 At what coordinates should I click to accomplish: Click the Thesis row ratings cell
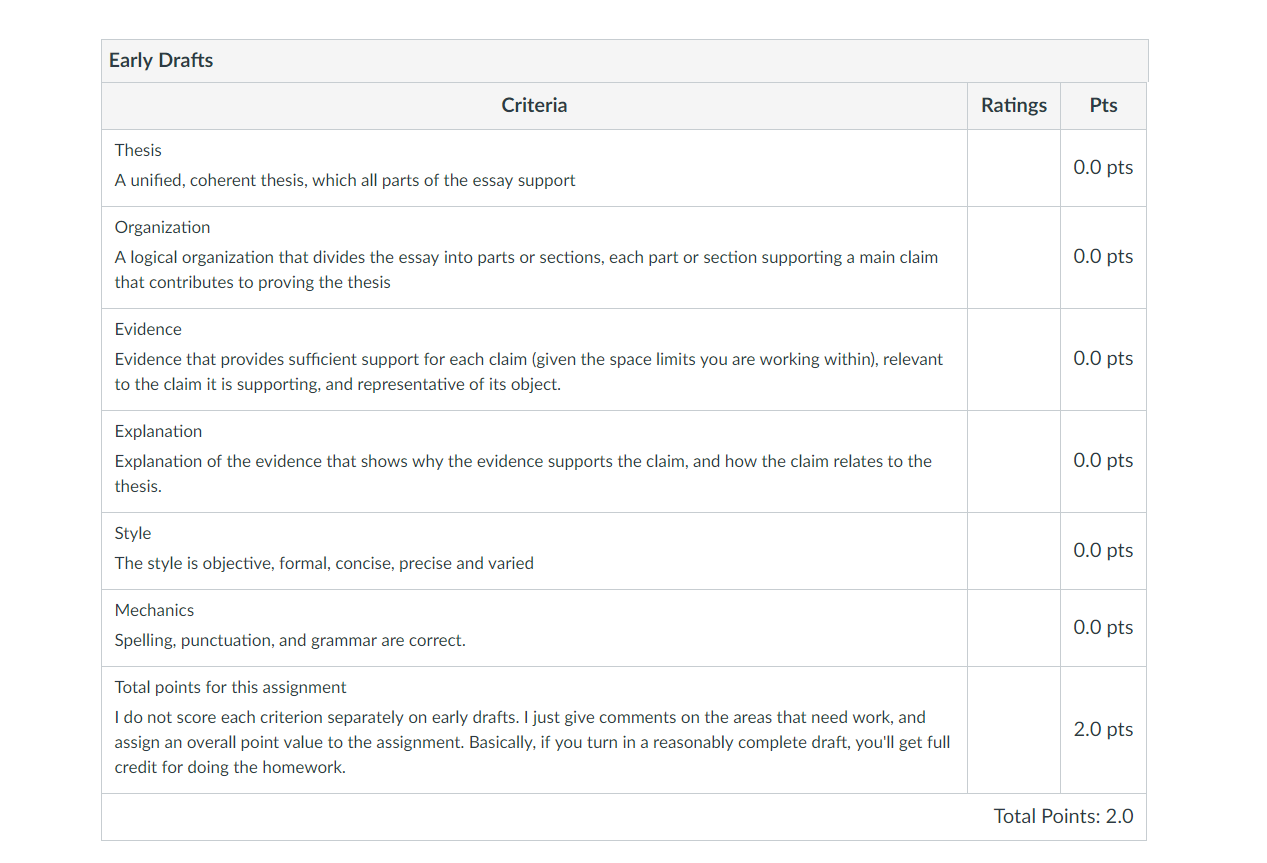click(x=1014, y=168)
